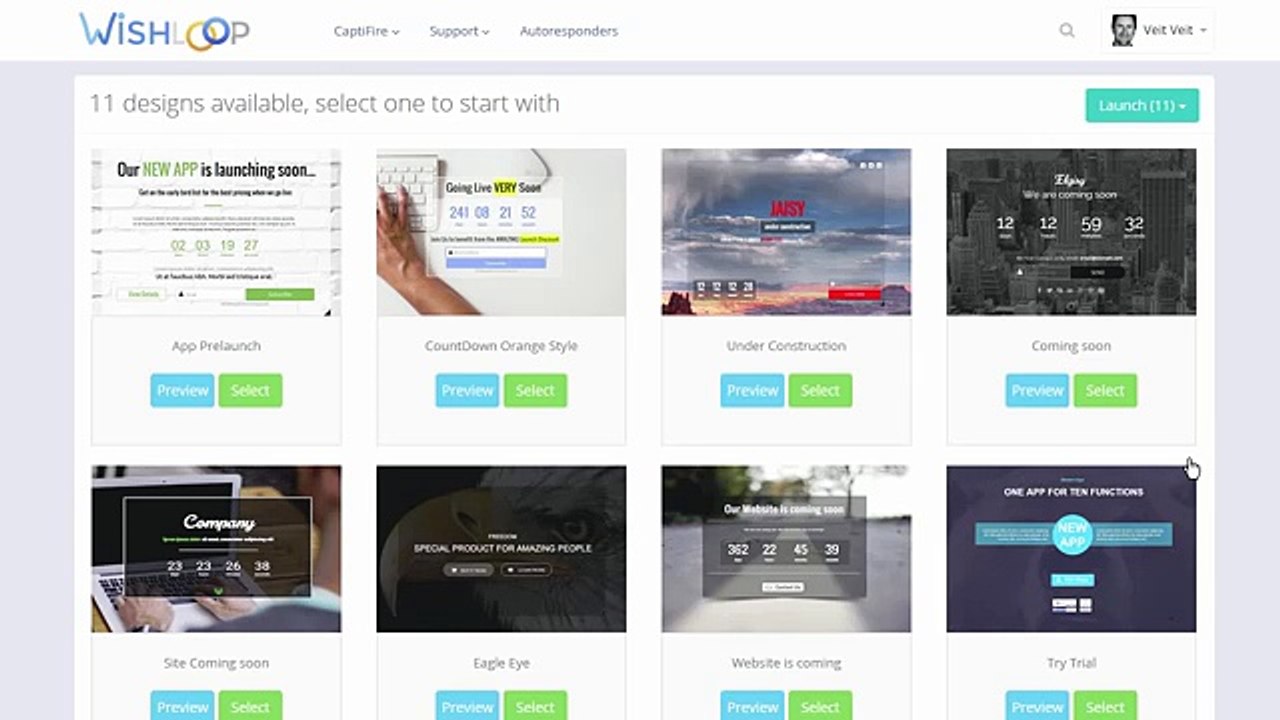Click the "11 designs available" heading
Screen dimensions: 1280x720
[324, 103]
